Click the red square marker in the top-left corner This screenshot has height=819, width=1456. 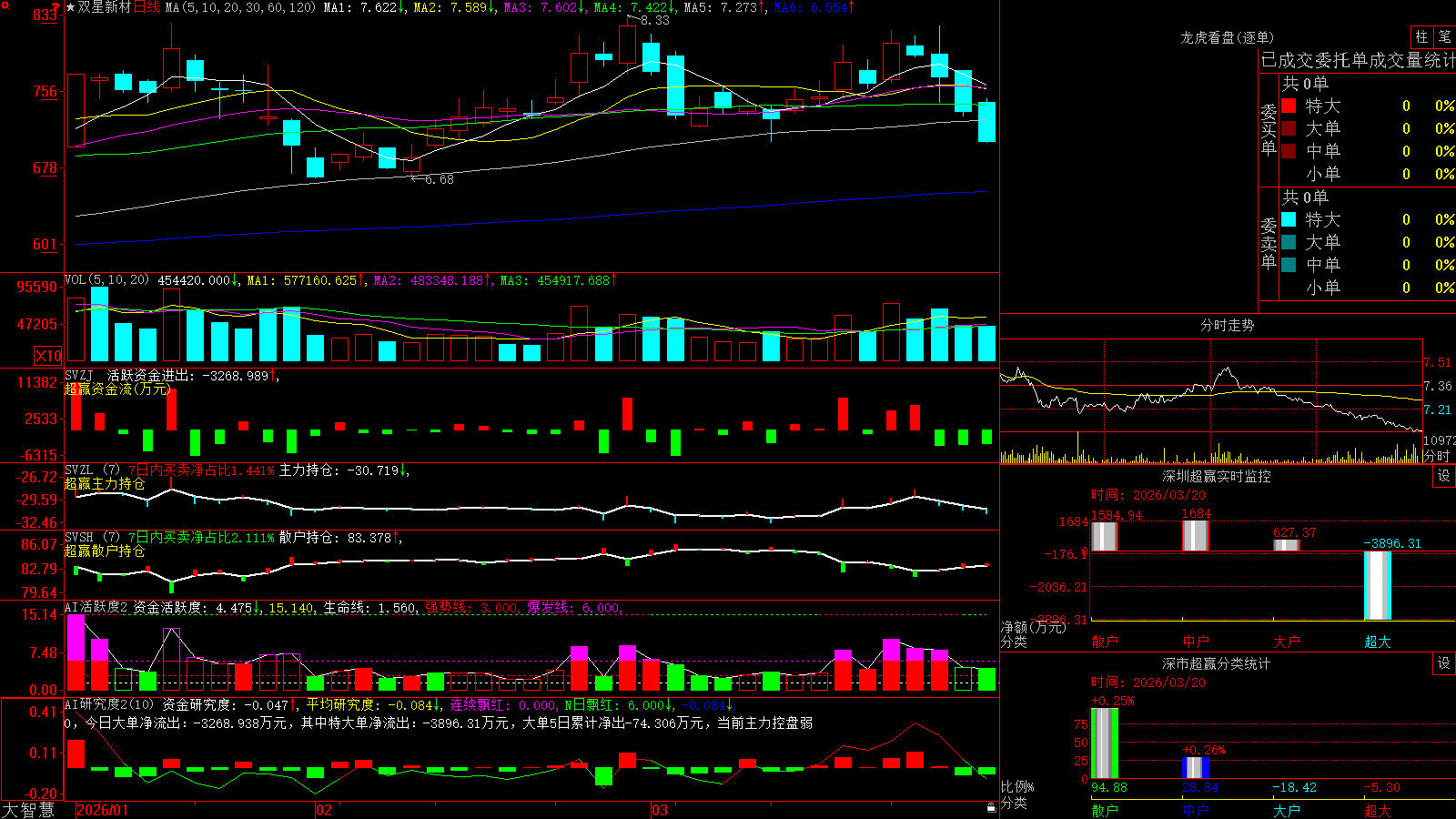5,5
